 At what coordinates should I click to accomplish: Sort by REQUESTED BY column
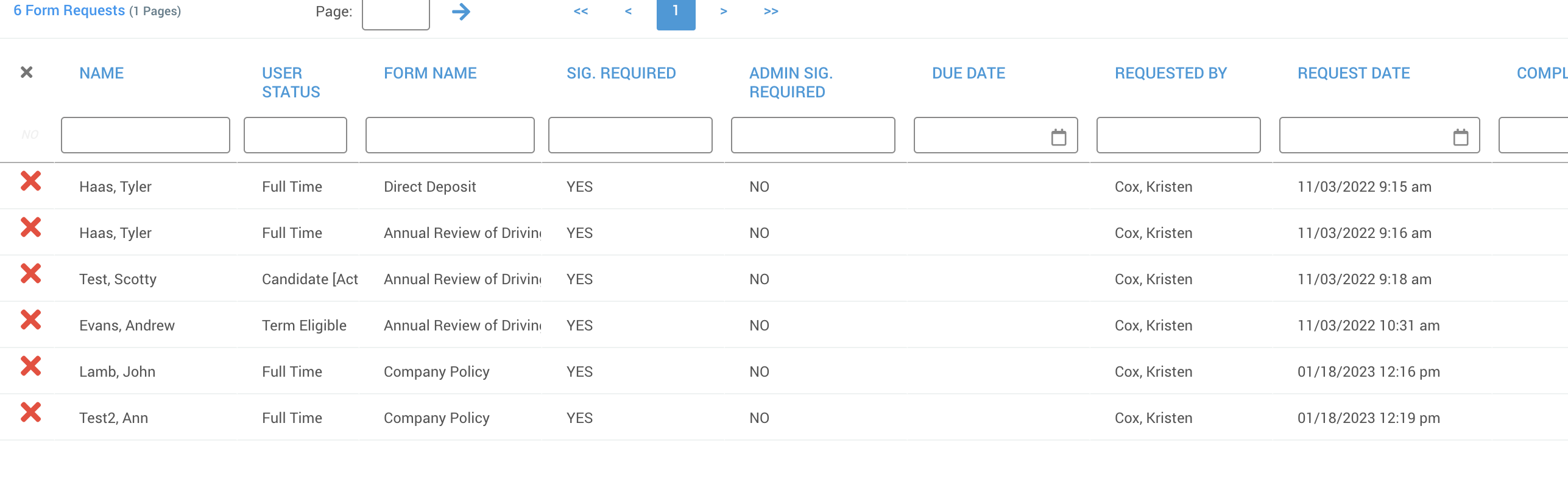pos(1171,73)
